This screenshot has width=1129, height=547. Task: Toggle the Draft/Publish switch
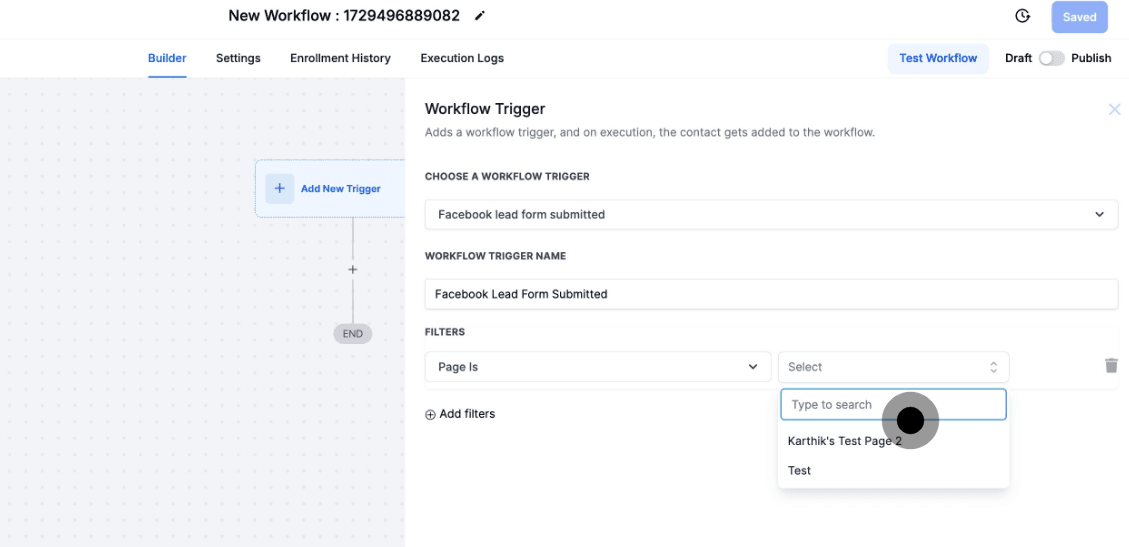point(1051,58)
